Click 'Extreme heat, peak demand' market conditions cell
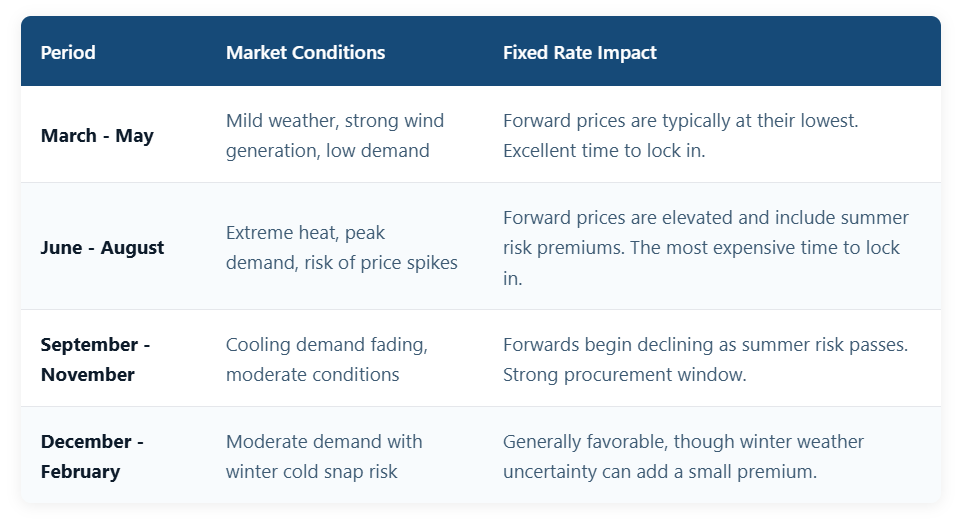Viewport: 964px width, 524px height. pos(341,247)
